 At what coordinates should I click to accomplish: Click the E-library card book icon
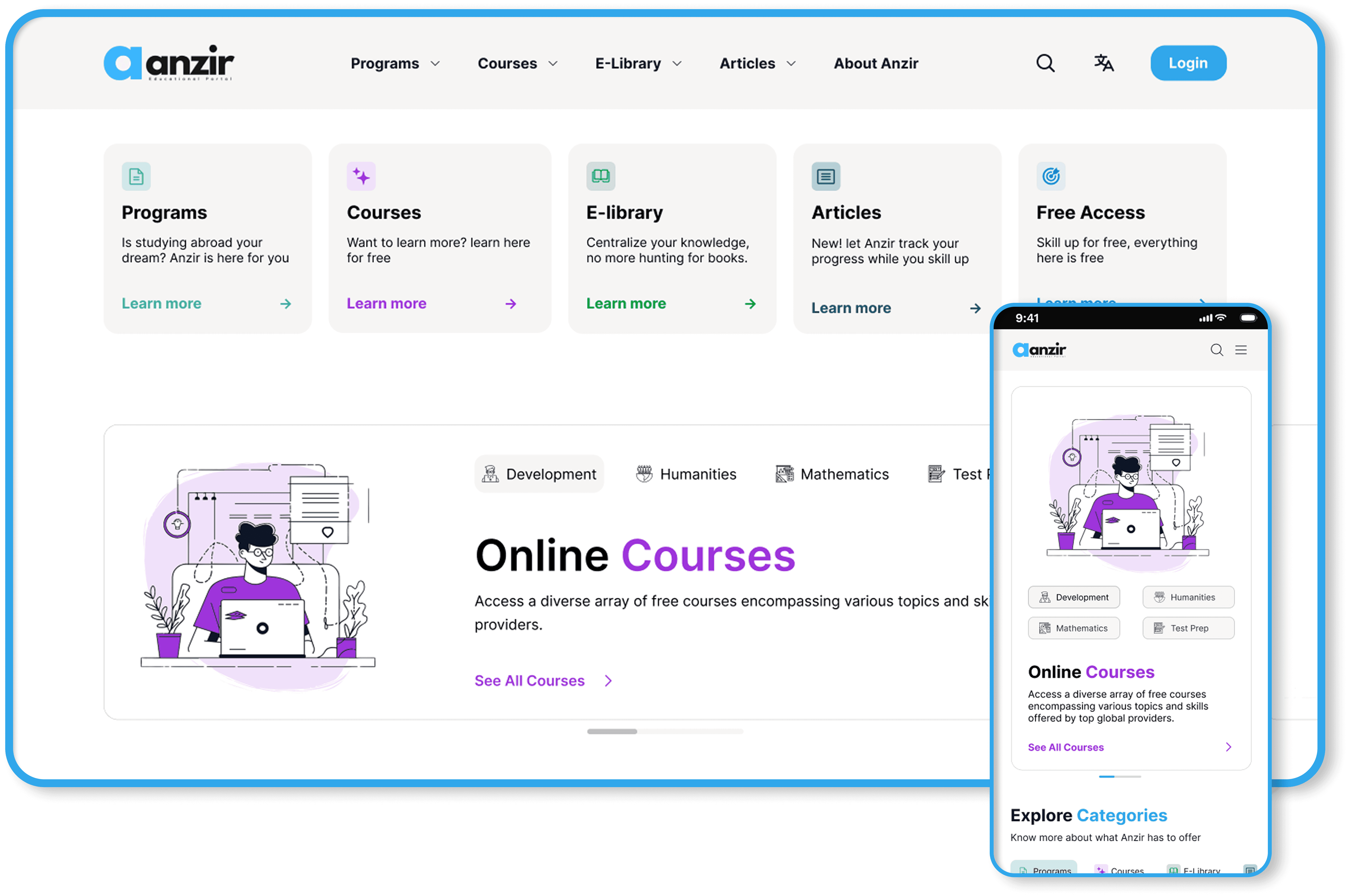tap(601, 176)
